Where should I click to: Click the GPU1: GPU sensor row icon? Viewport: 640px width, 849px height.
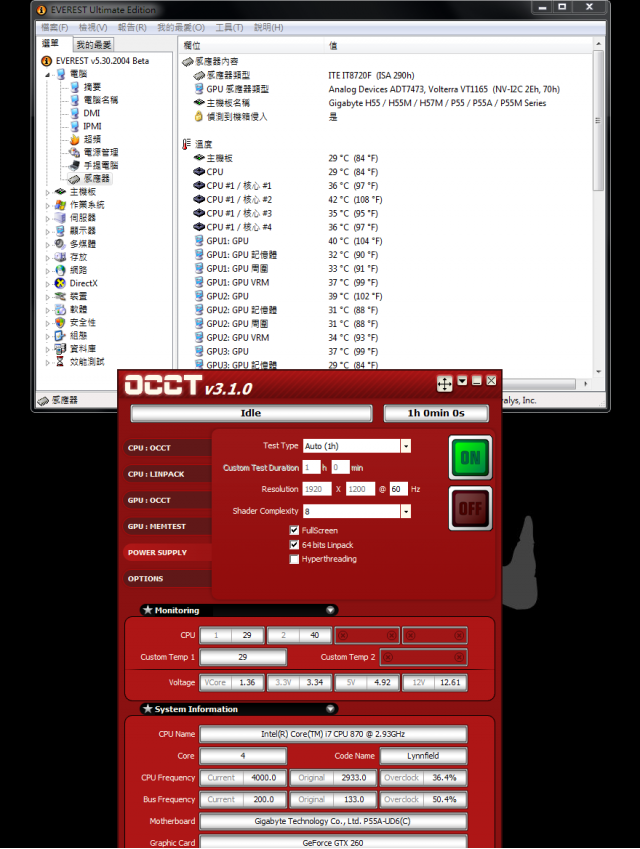(x=199, y=241)
